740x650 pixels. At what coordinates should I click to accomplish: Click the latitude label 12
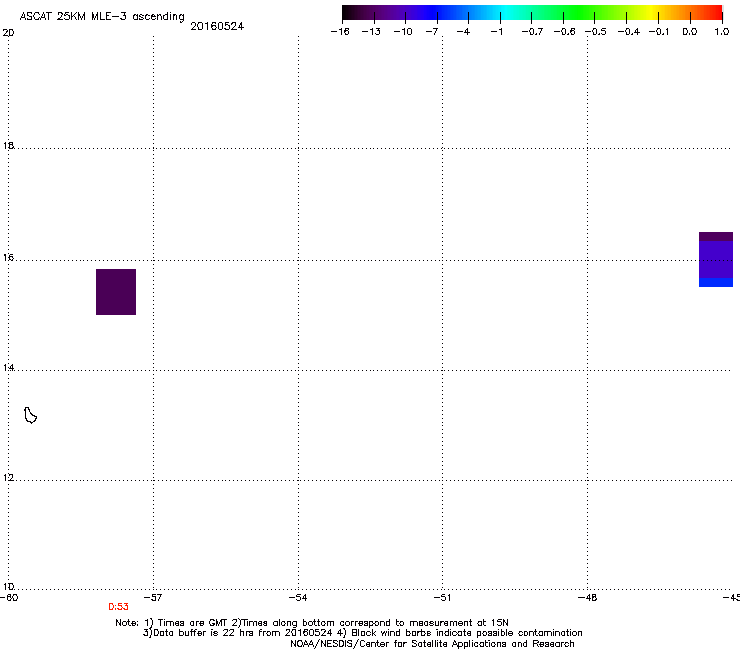point(8,478)
